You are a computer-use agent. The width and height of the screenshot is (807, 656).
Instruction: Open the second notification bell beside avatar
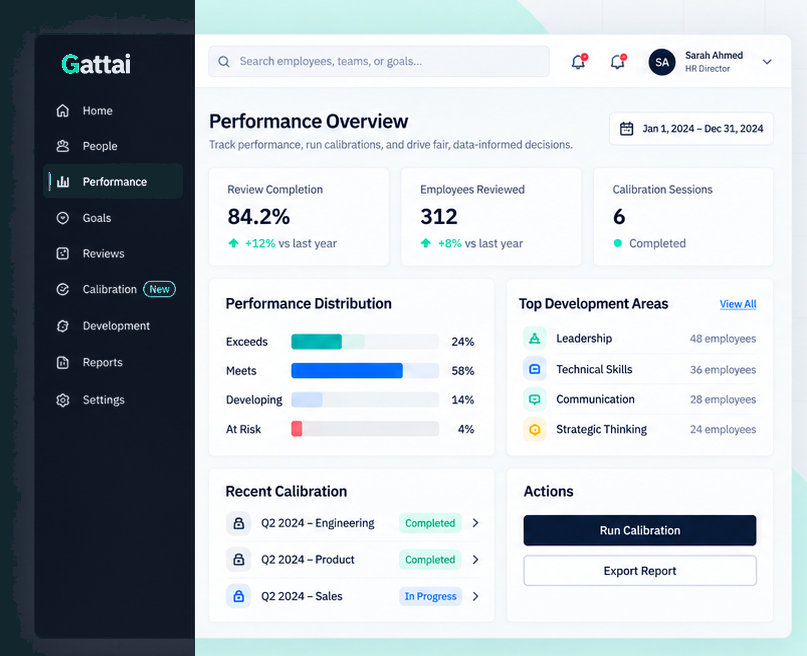pos(618,61)
